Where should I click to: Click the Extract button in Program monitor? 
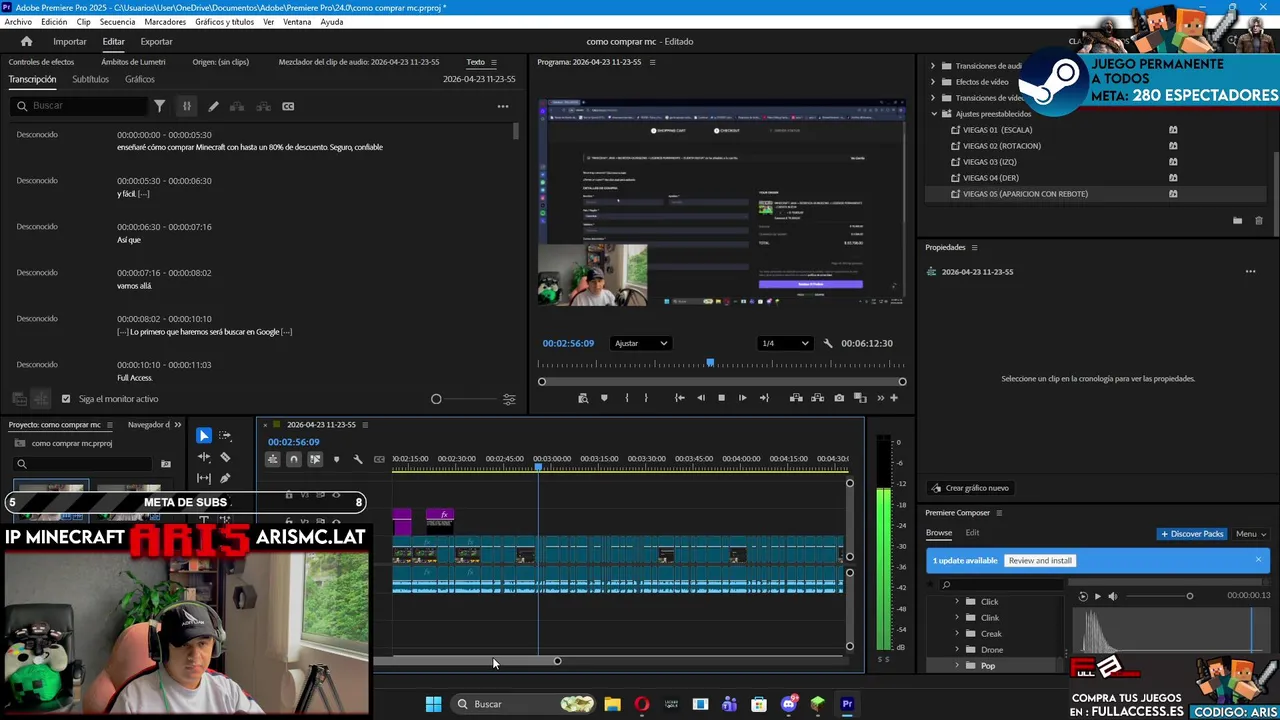[x=817, y=398]
